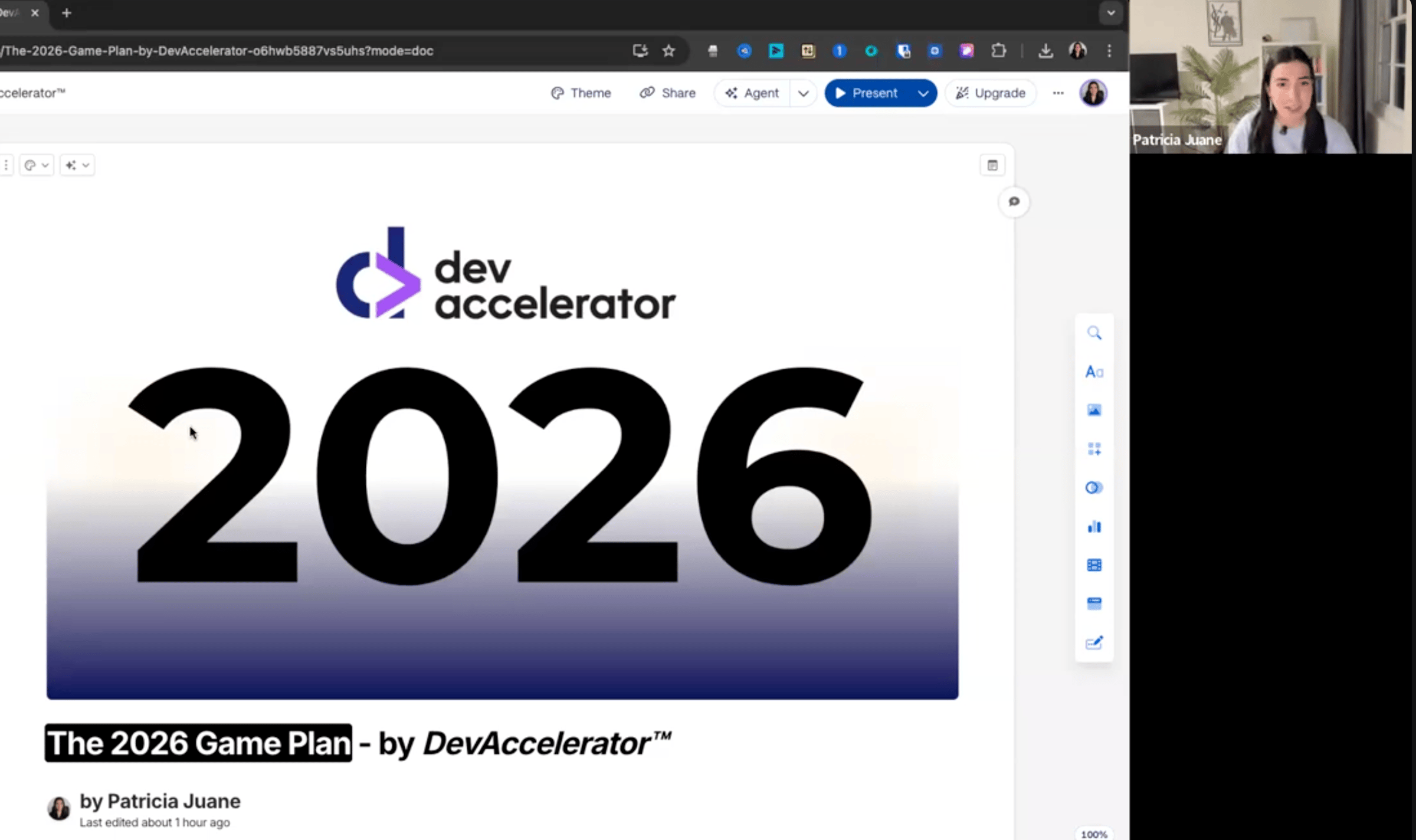Screen dimensions: 1416x840
Task: Click the card template icon at top-right
Action: pos(992,165)
